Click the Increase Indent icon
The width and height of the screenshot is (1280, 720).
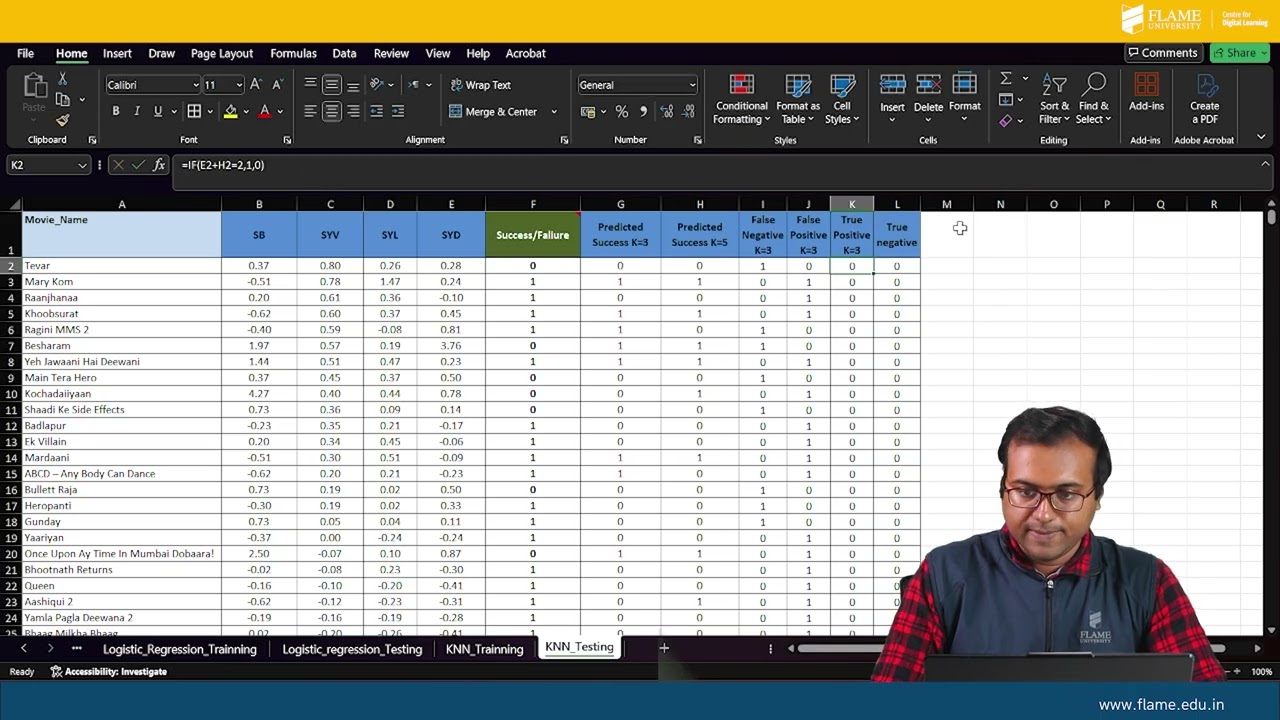point(398,111)
